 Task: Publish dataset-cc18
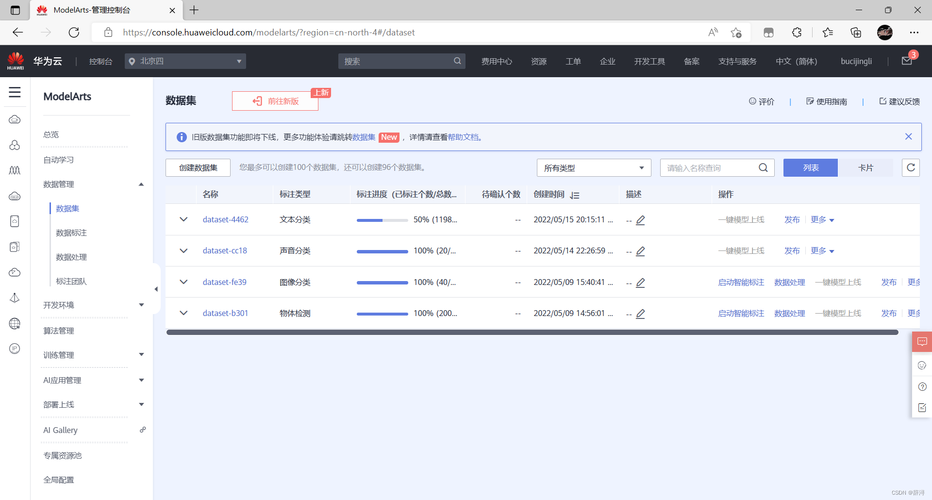tap(792, 250)
